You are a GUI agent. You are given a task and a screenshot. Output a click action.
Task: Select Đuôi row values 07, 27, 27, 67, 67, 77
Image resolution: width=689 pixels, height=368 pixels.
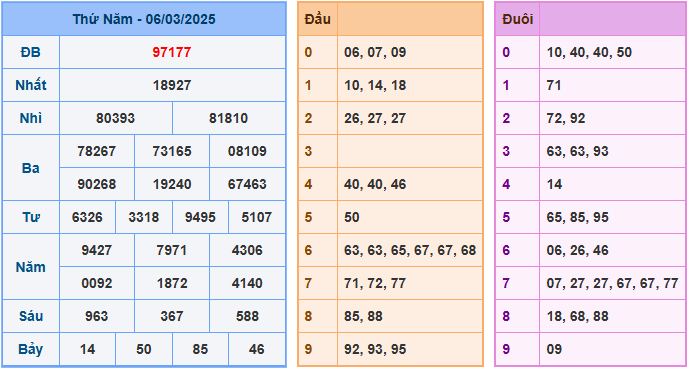click(x=613, y=283)
